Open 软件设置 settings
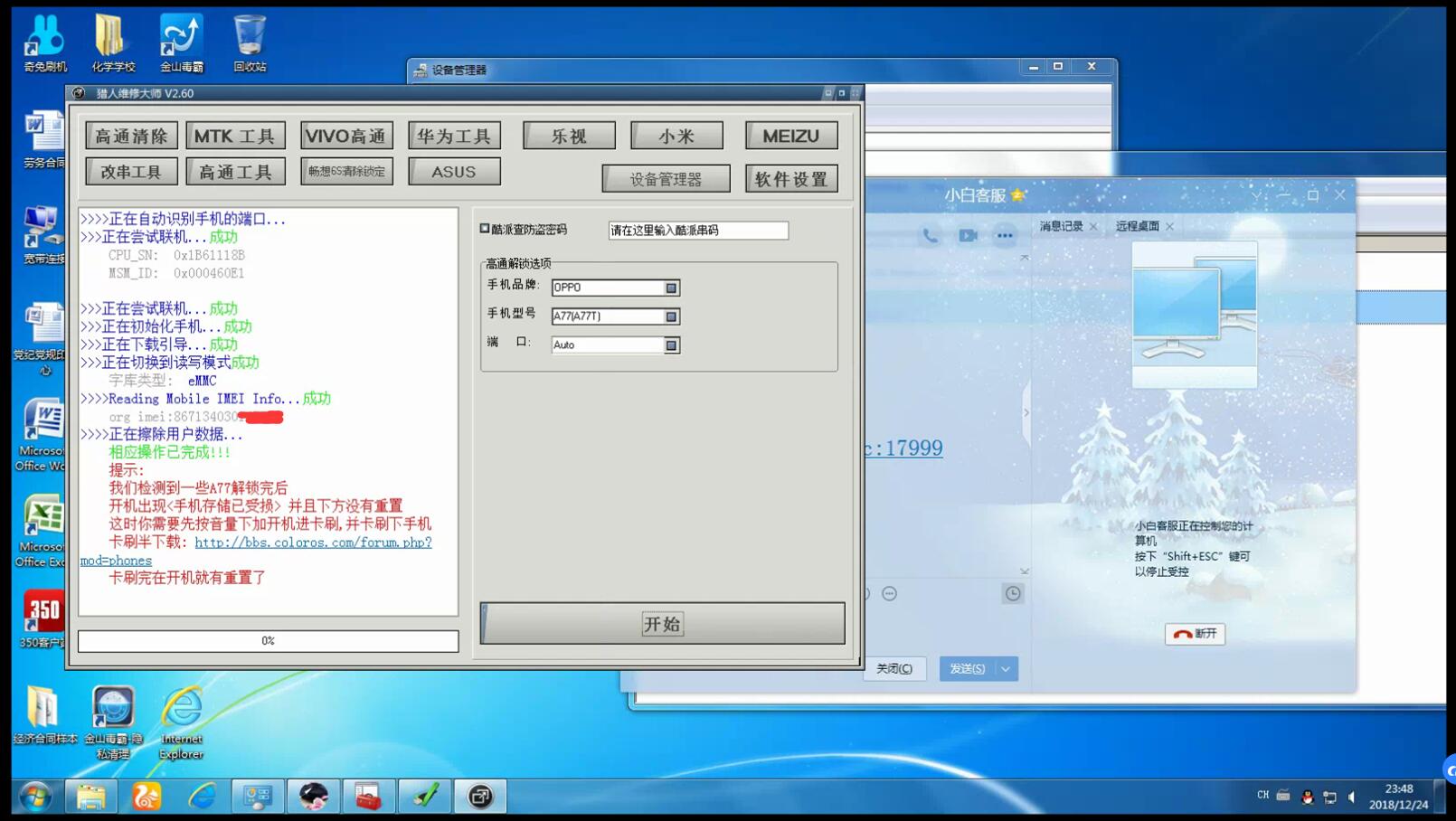Screen dimensions: 1456x821 [791, 179]
